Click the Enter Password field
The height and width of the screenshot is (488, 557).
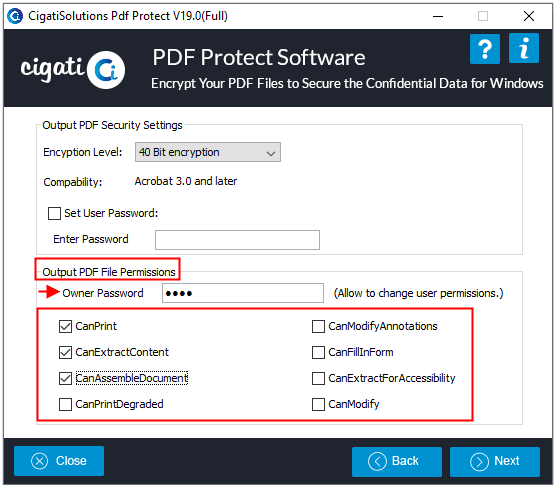[237, 240]
